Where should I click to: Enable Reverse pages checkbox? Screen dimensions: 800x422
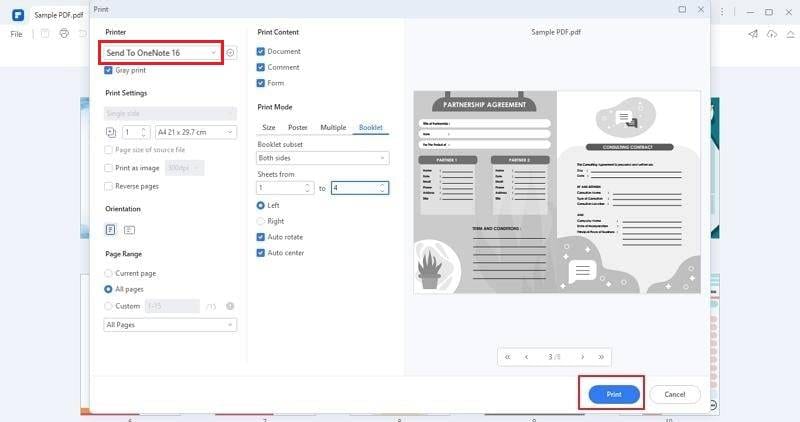pos(108,186)
